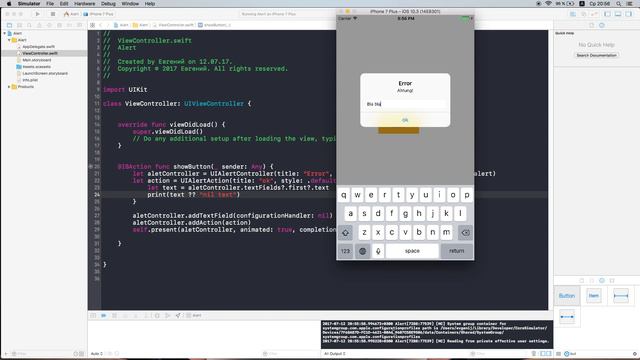The width and height of the screenshot is (640, 360).
Task: Pick the Fixed Space item in library
Action: pyautogui.click(x=621, y=296)
